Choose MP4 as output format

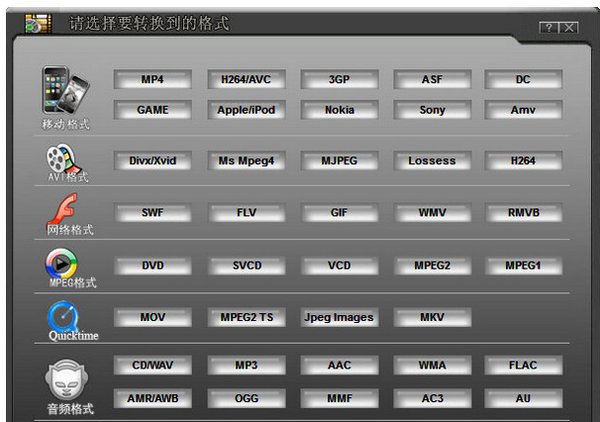point(152,79)
